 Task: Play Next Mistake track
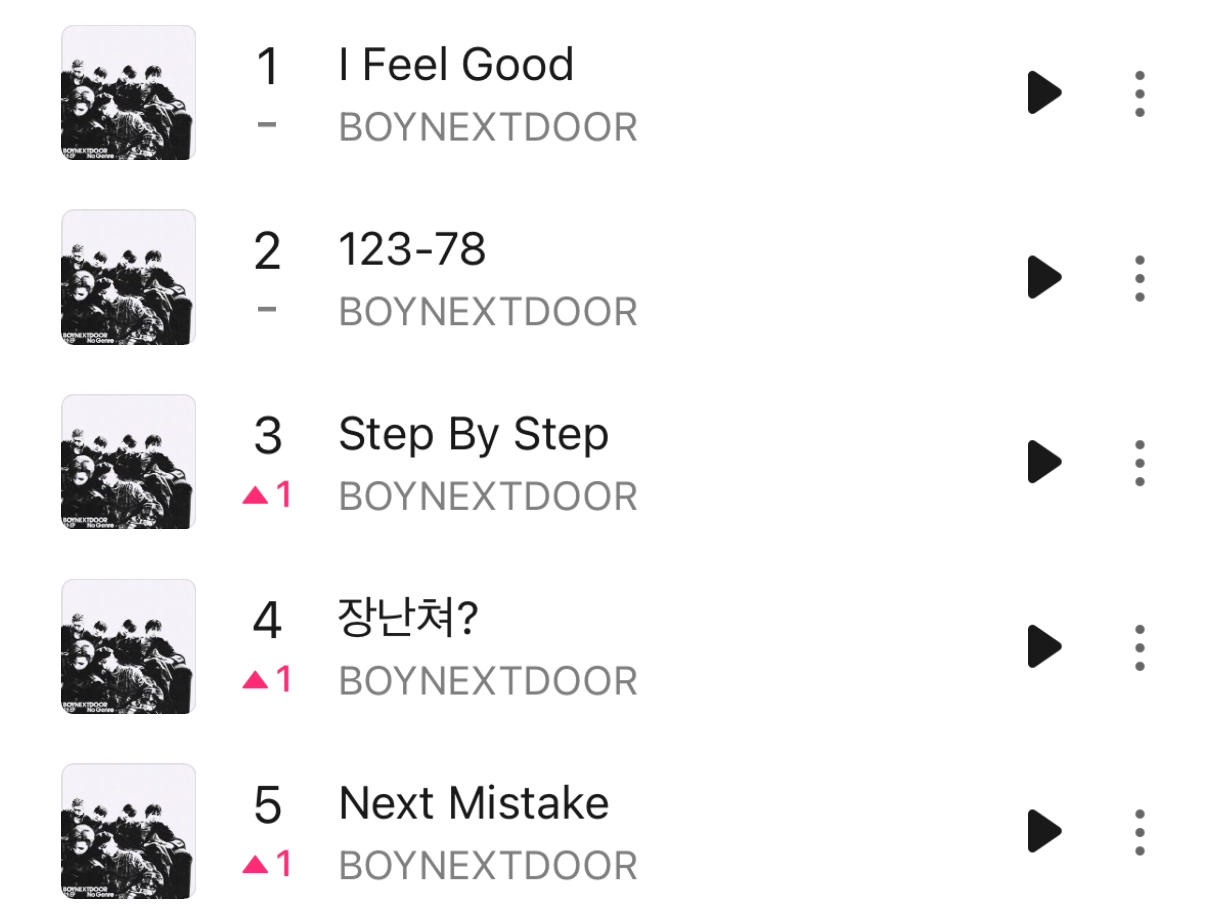1044,831
